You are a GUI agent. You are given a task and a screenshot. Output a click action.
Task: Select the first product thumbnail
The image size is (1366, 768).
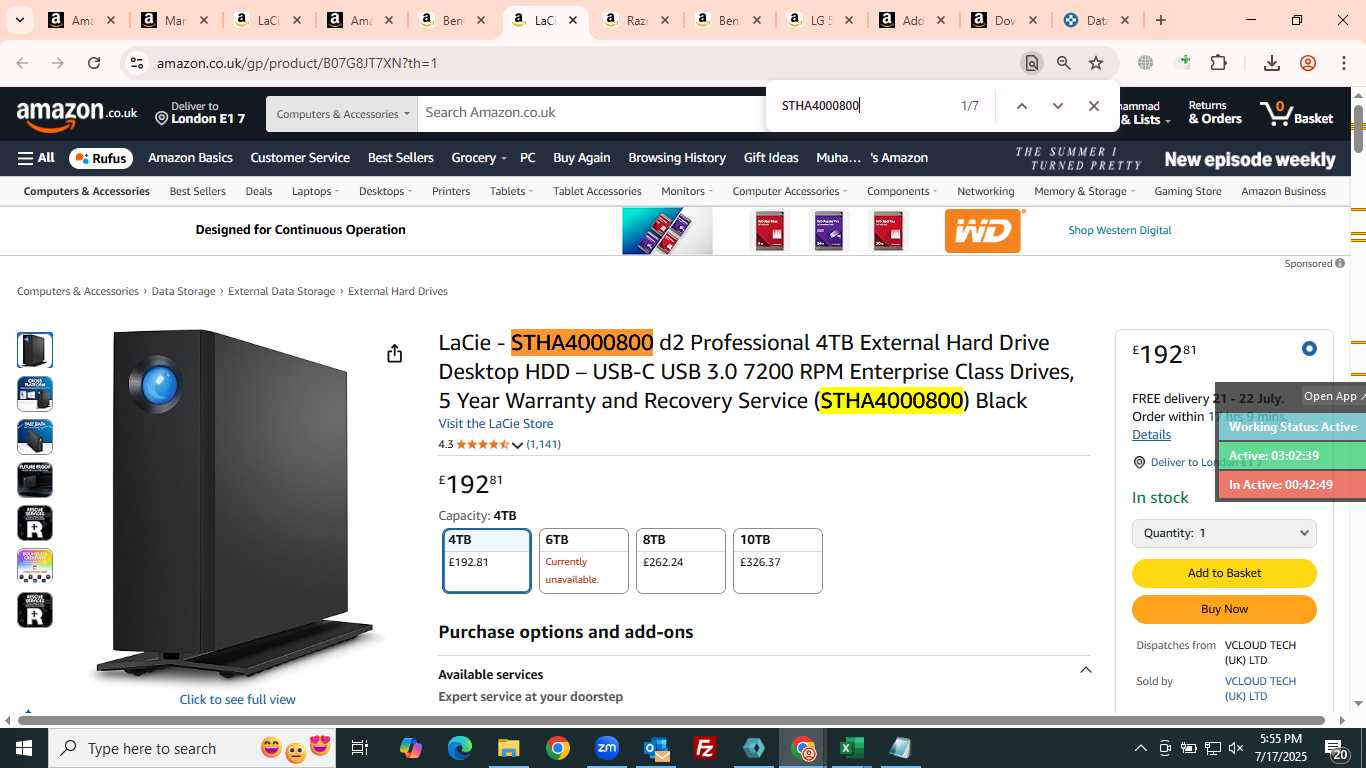[x=35, y=350]
